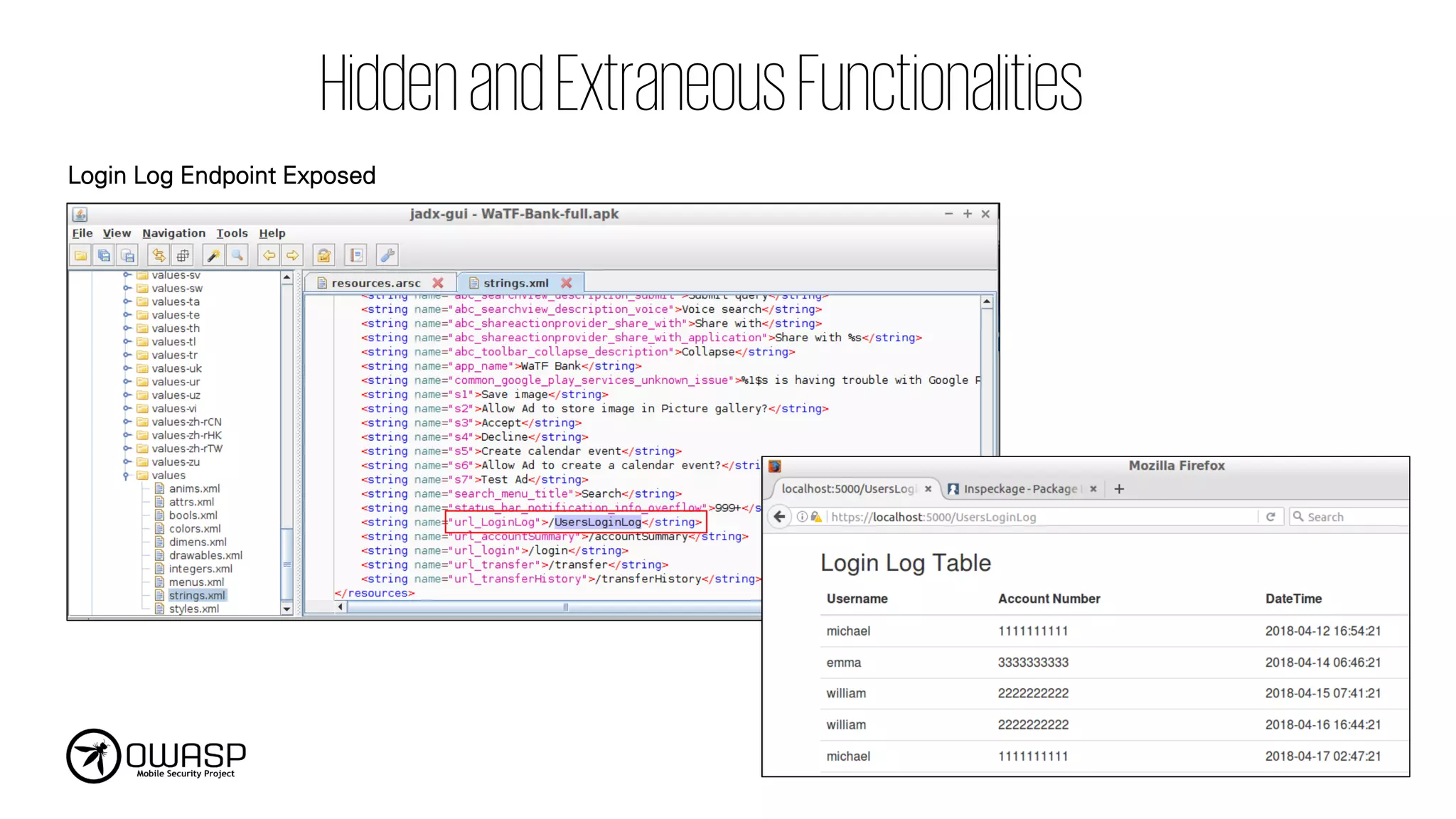Click the Export as Gradle project toolbar icon
This screenshot has width=1456, height=819.
128,255
